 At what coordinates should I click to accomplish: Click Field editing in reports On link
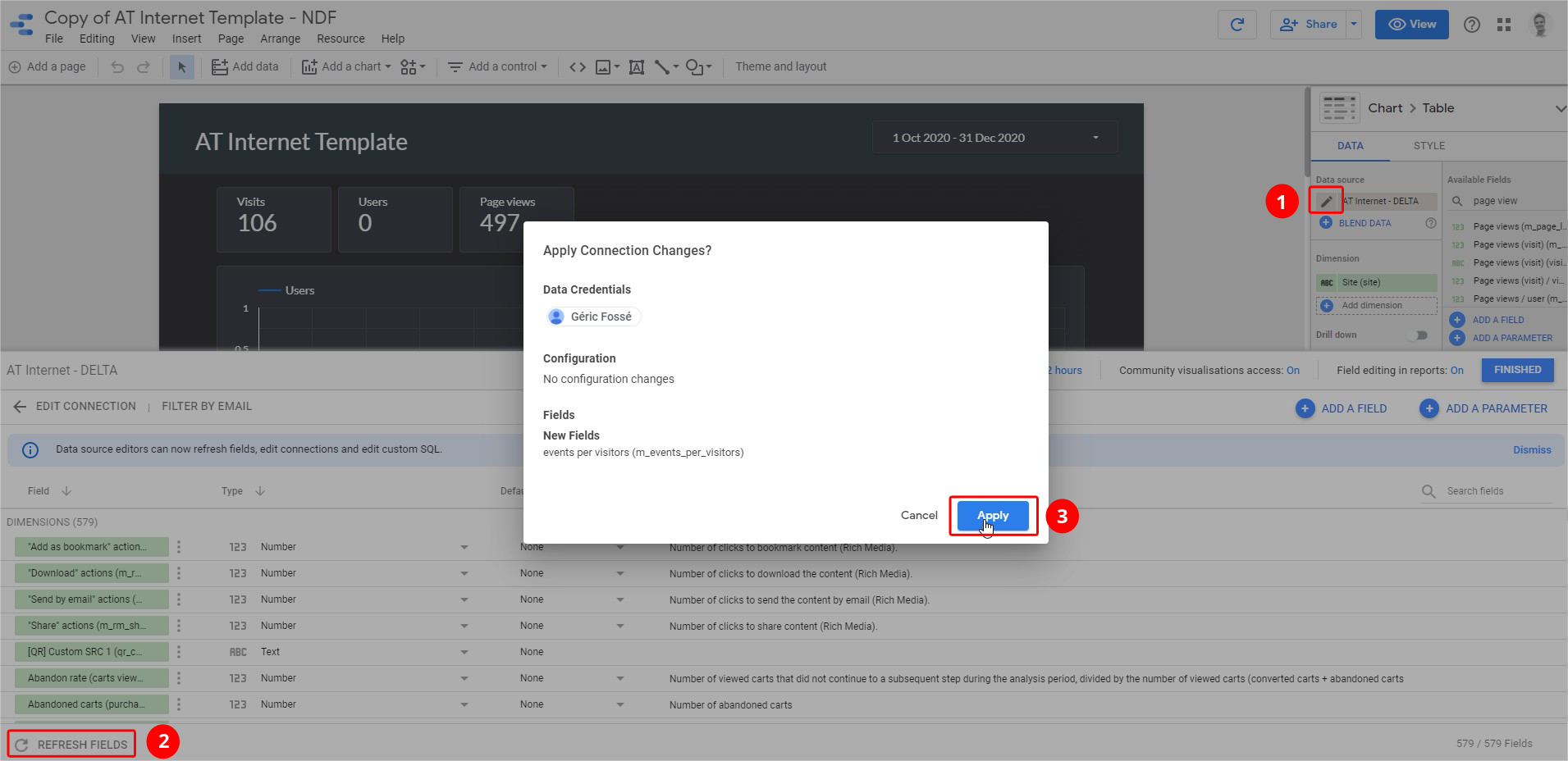(x=1457, y=371)
